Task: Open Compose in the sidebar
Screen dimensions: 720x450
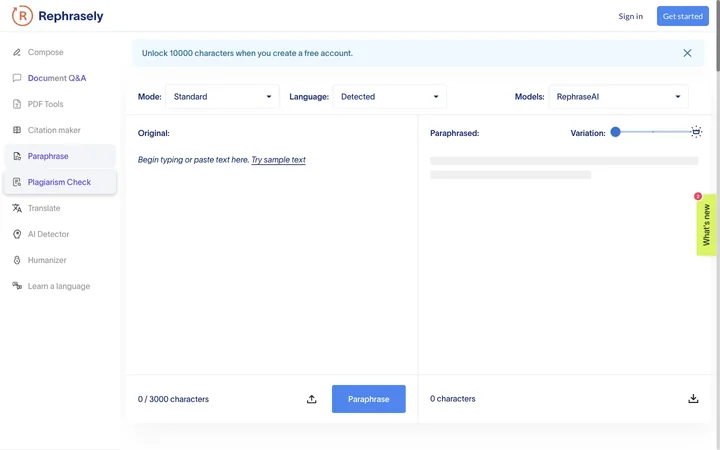Action: click(60, 52)
